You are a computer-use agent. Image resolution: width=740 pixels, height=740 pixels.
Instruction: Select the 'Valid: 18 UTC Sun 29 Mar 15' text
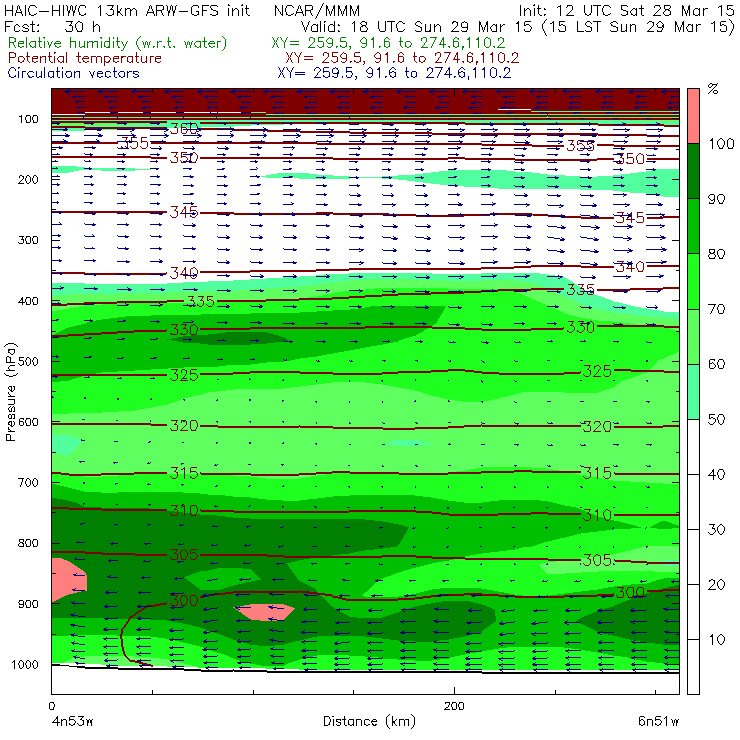coord(419,26)
